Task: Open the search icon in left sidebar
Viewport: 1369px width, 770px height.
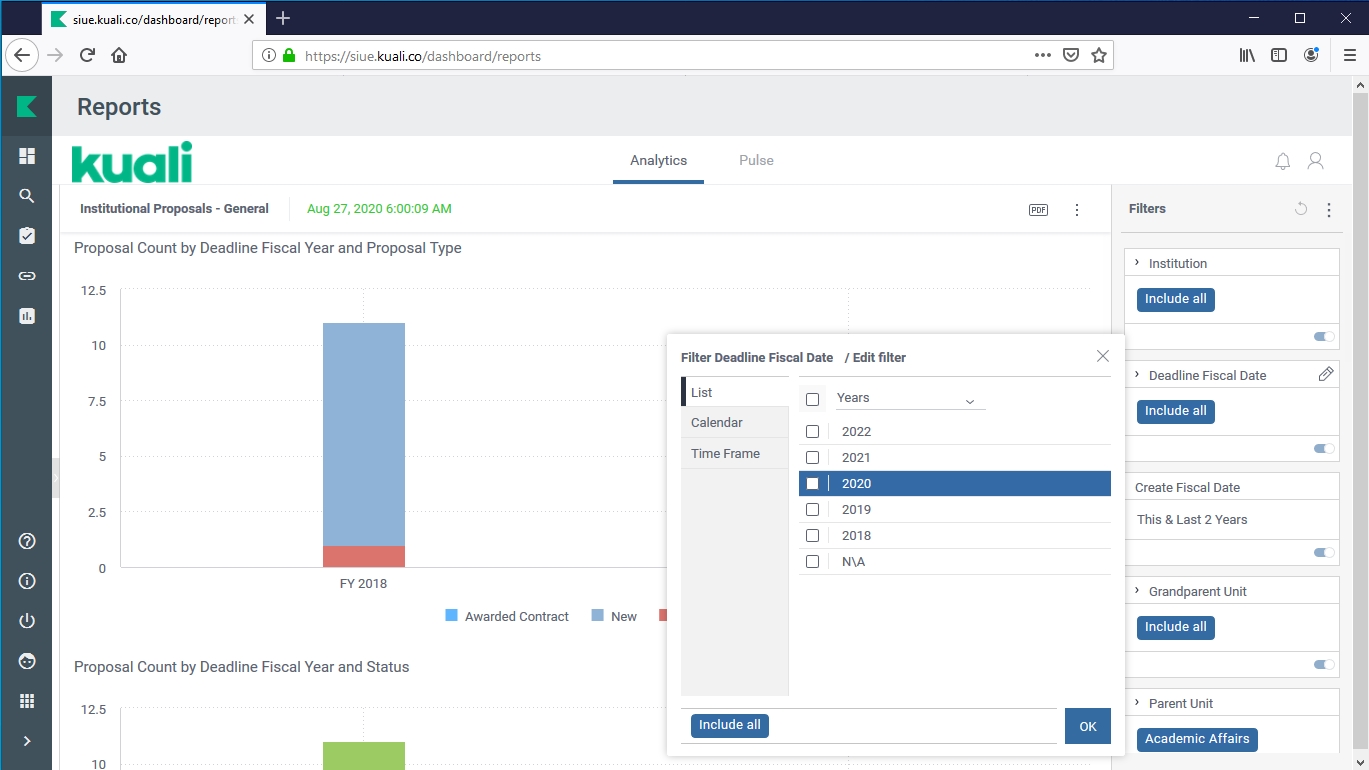Action: coord(27,196)
